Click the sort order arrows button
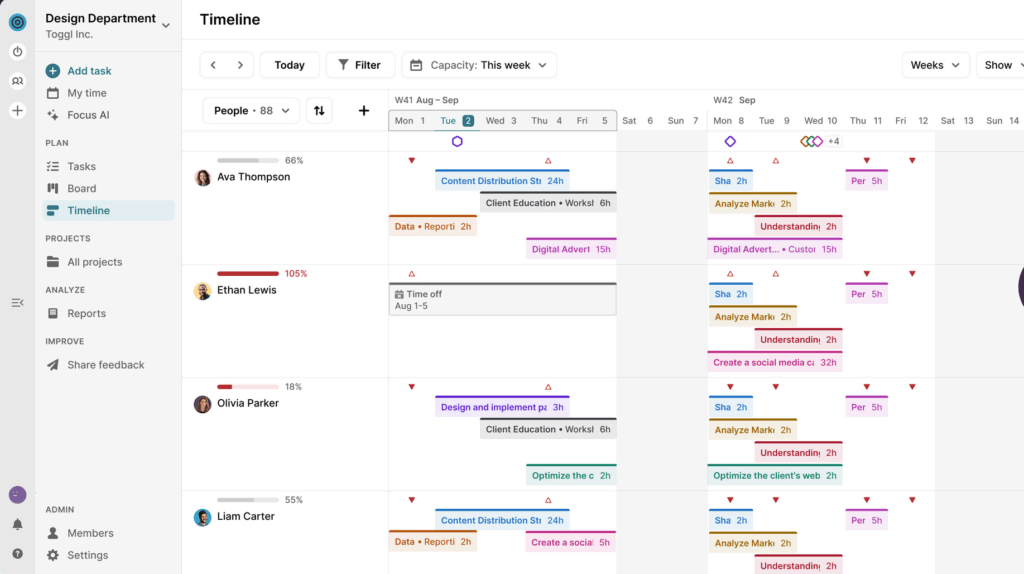The image size is (1024, 574). coord(319,111)
